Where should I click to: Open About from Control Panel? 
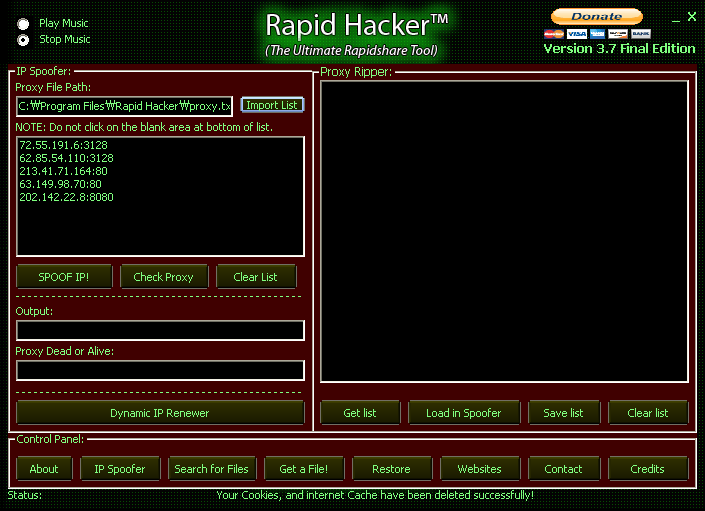(x=44, y=469)
